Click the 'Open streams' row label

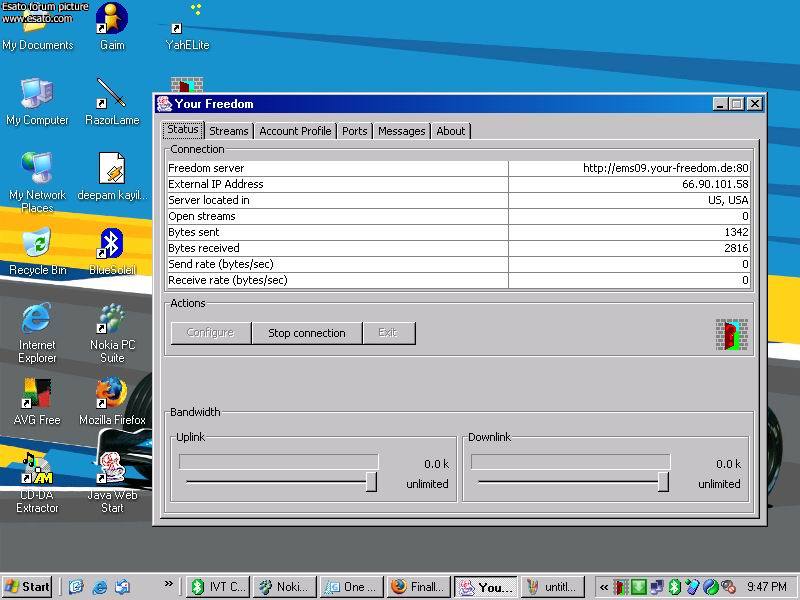[202, 216]
